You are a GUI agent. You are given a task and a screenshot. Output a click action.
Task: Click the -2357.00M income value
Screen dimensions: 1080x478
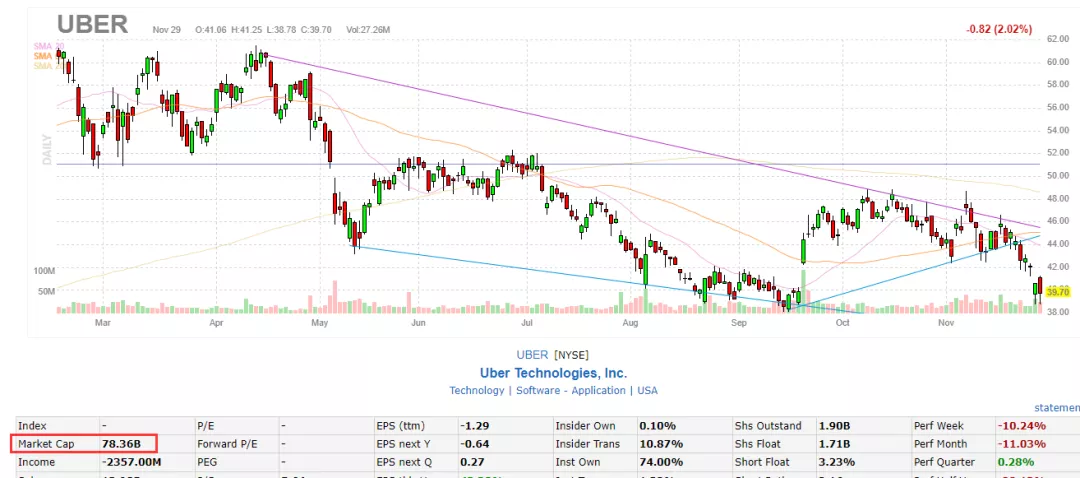[x=131, y=461]
